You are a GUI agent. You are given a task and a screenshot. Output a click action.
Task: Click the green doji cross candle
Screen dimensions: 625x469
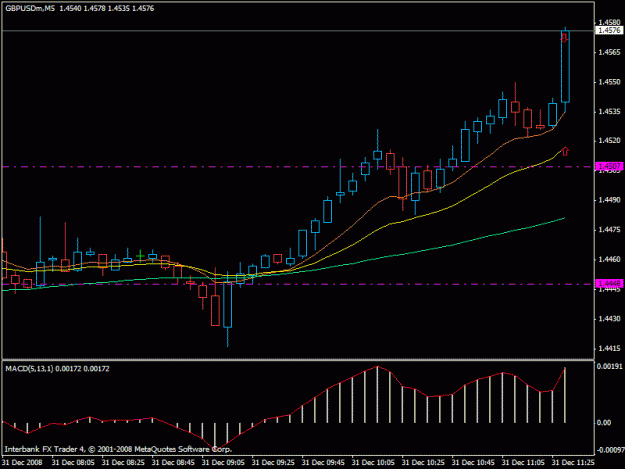coord(140,255)
